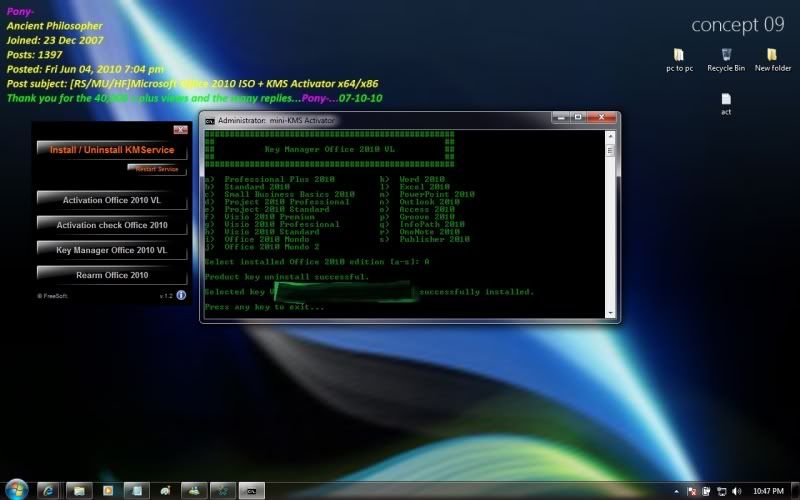Click the Rearm Office 2010 button
This screenshot has width=800, height=500.
112,275
